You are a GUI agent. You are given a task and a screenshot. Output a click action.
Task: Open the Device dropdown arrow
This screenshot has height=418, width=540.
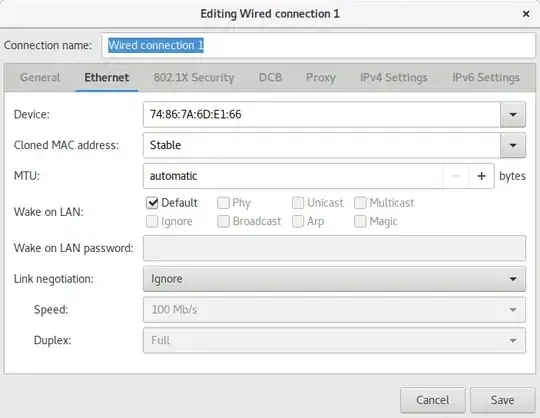[x=513, y=114]
